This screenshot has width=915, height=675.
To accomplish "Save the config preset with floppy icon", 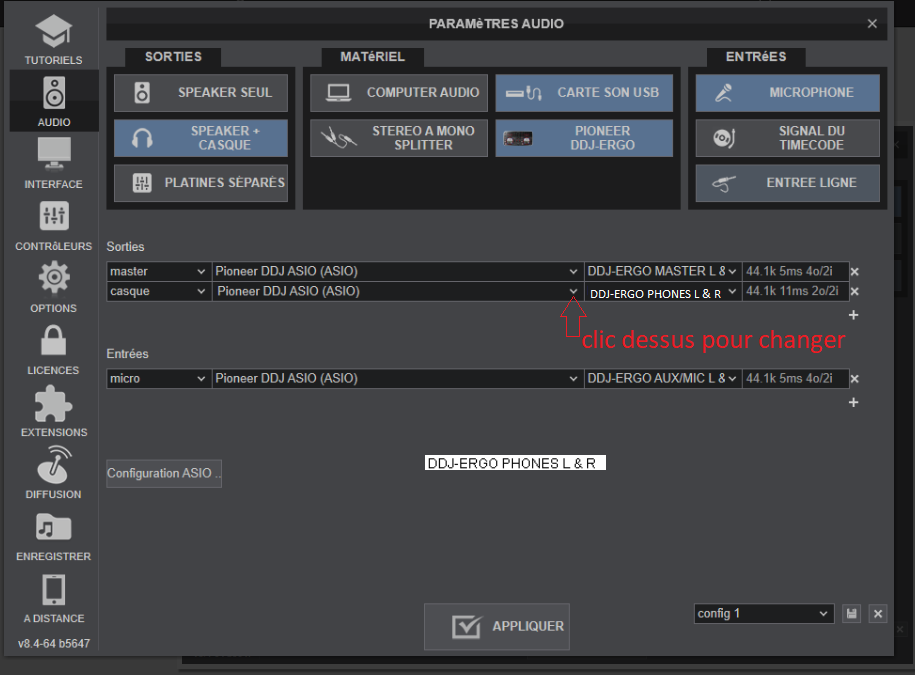I will 852,614.
